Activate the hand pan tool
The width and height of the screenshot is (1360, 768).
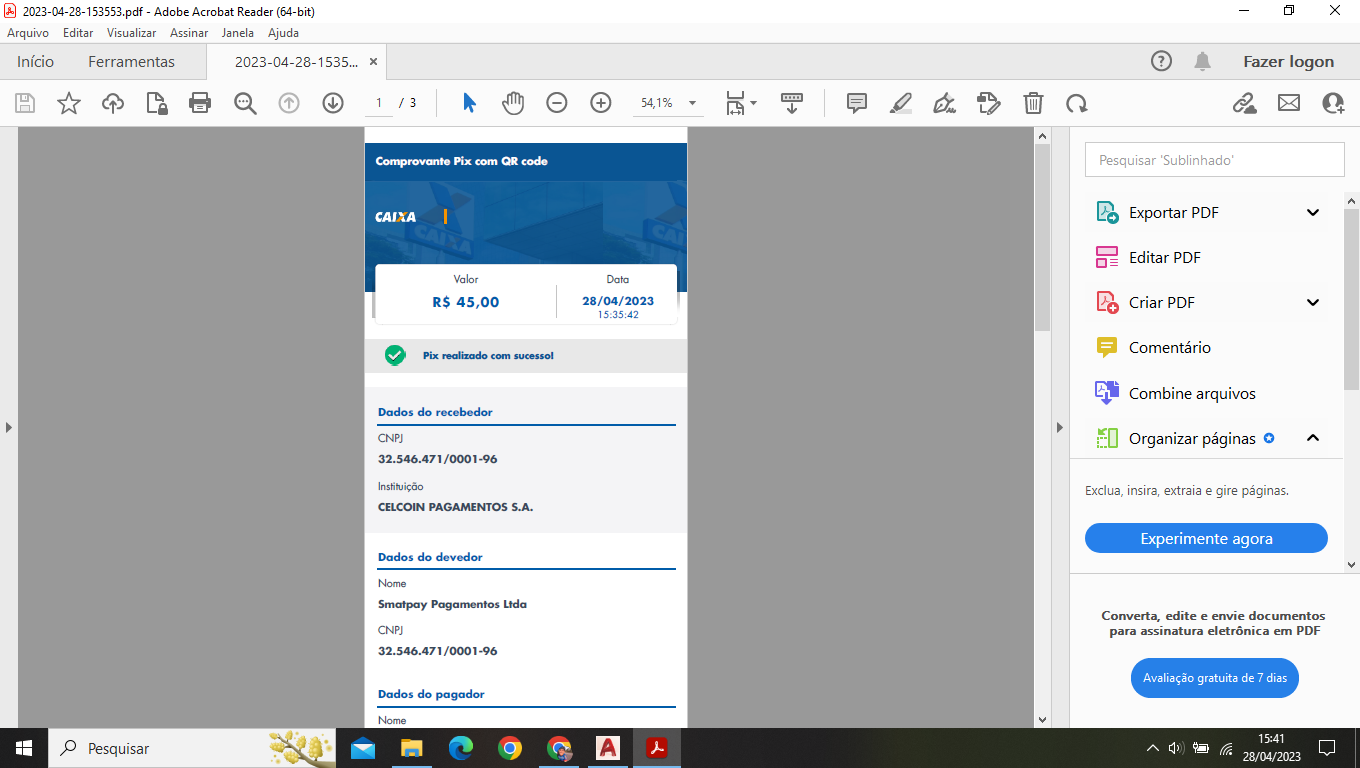point(513,103)
